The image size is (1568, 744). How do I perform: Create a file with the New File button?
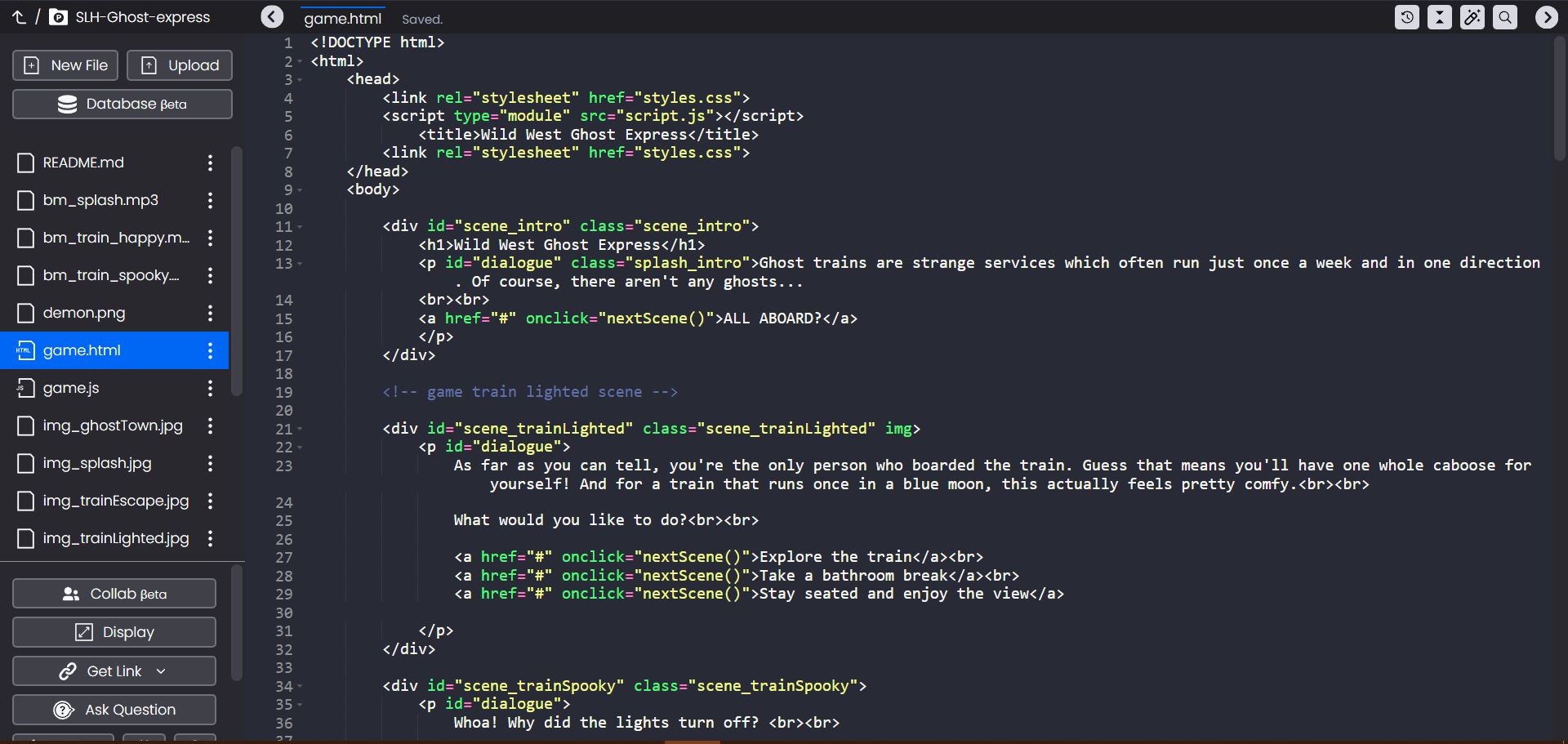tap(65, 65)
